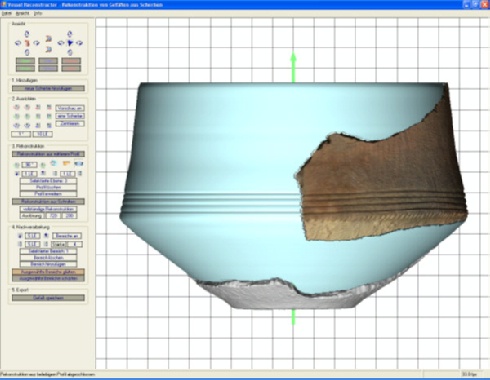The width and height of the screenshot is (490, 380).
Task: Click the 'neue Scherbe hinzufügen' button
Action: (48, 88)
